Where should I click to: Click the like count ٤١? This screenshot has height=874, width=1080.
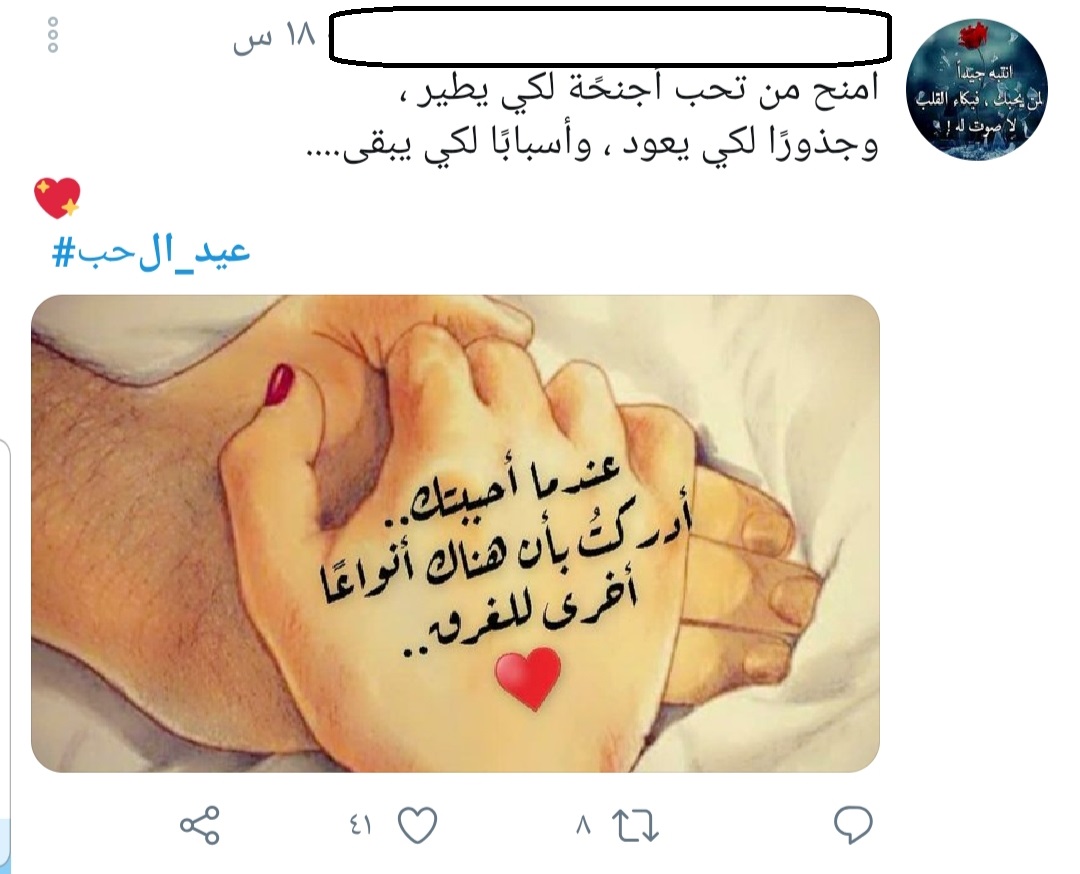pyautogui.click(x=361, y=825)
